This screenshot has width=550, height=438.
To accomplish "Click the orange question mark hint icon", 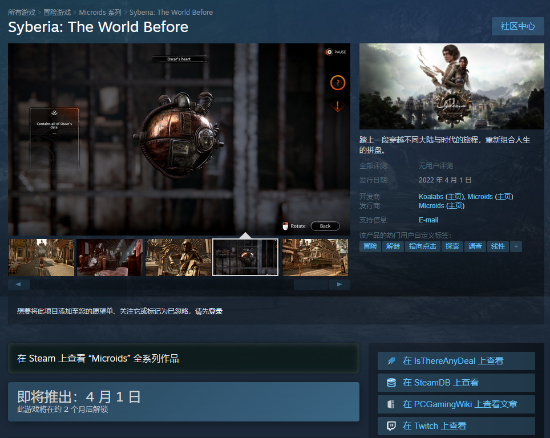I will [338, 83].
